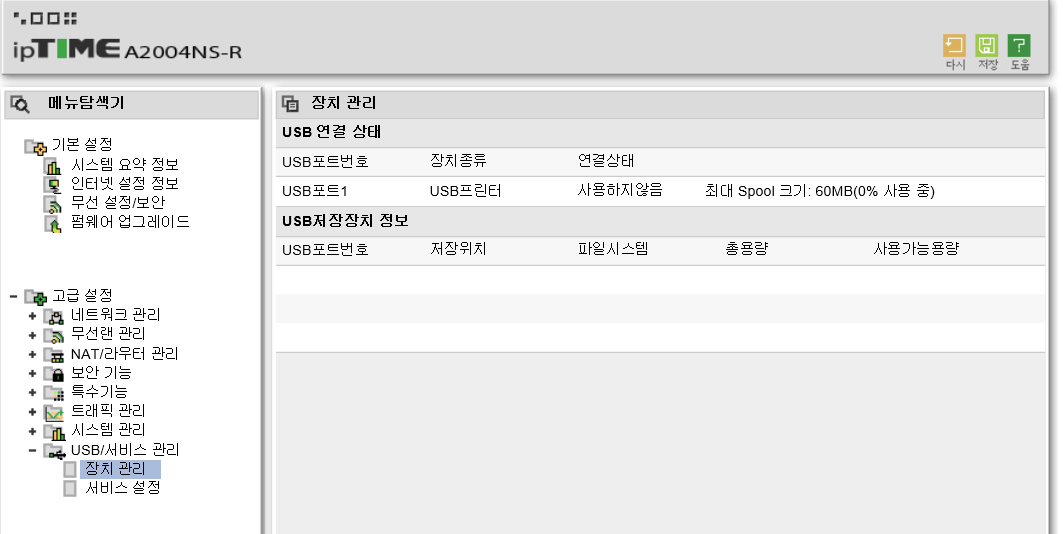1063x534 pixels.
Task: Open the 특수기능 menu entry
Action: click(x=99, y=392)
